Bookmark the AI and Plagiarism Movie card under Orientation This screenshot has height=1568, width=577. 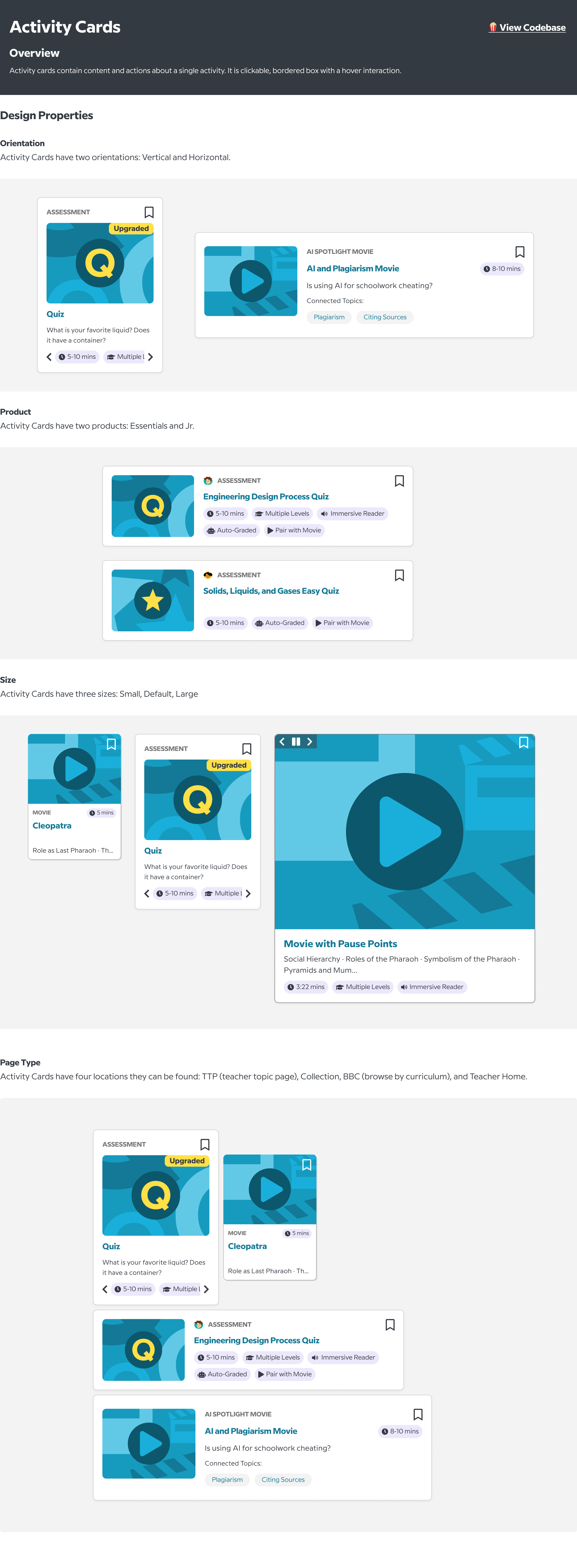pos(520,252)
